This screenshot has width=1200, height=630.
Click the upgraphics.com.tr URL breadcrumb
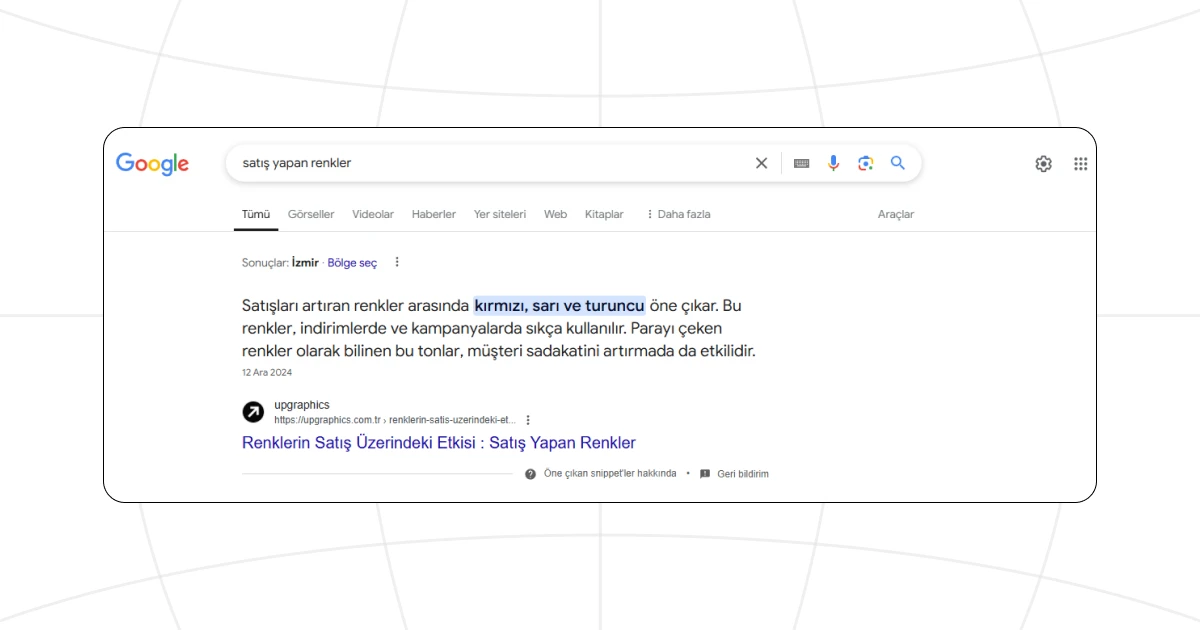point(395,420)
